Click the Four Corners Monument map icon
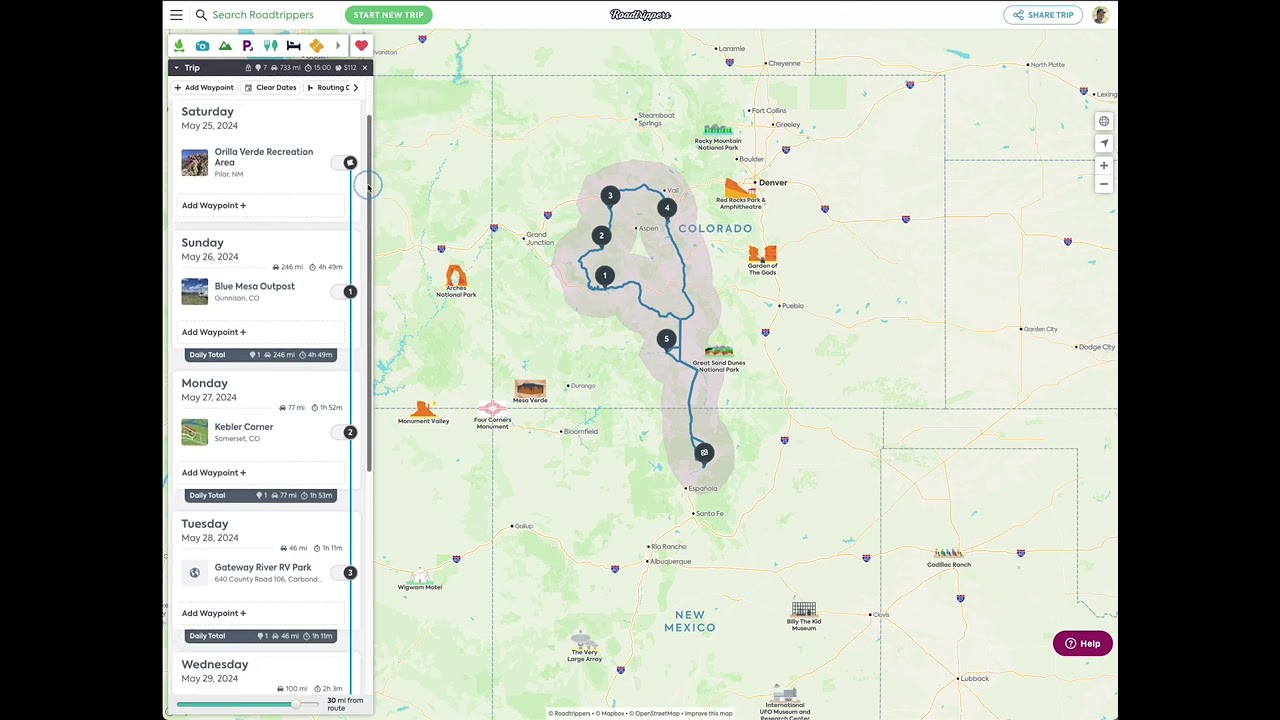1280x720 pixels. pos(492,409)
